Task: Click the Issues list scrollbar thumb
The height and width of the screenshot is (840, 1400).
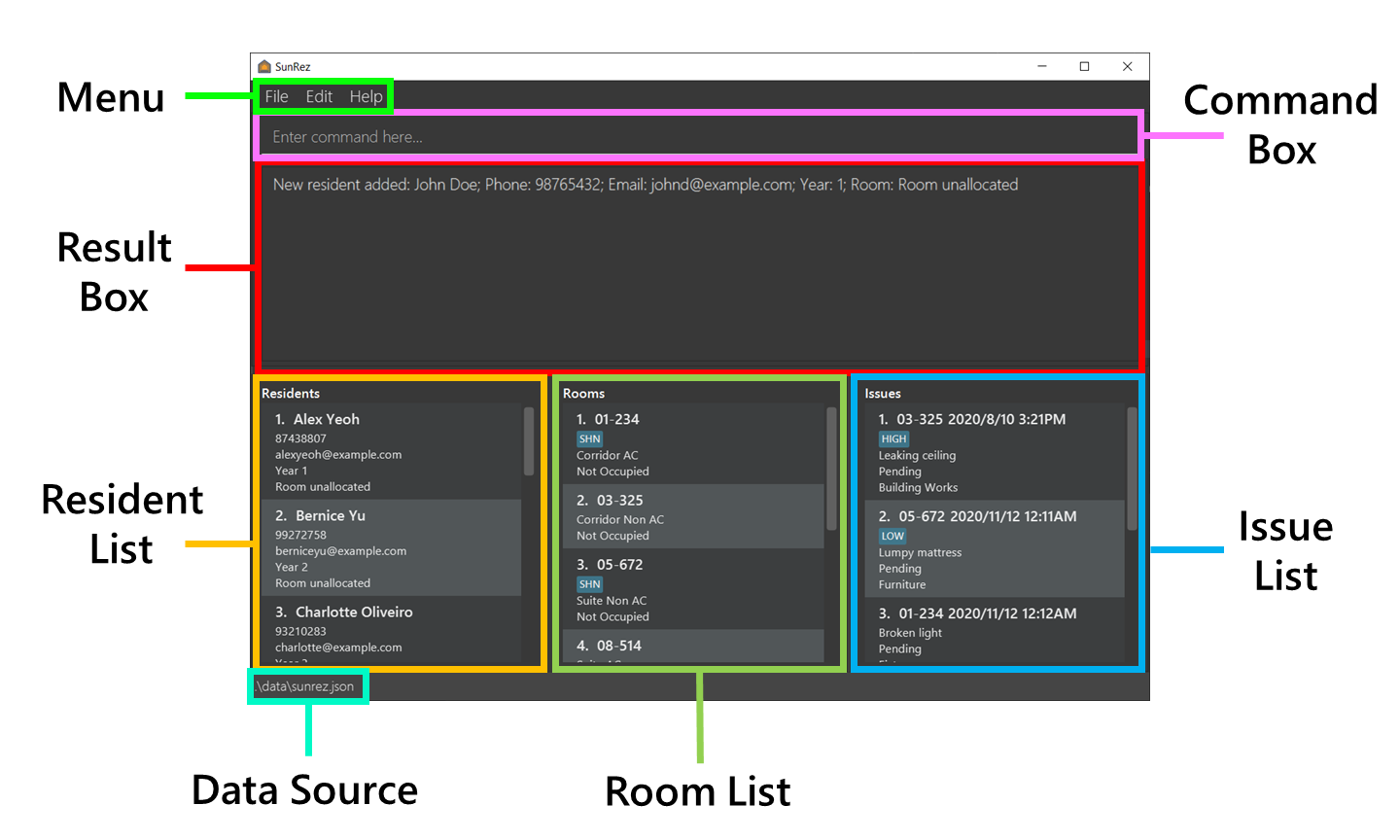Action: [1132, 469]
